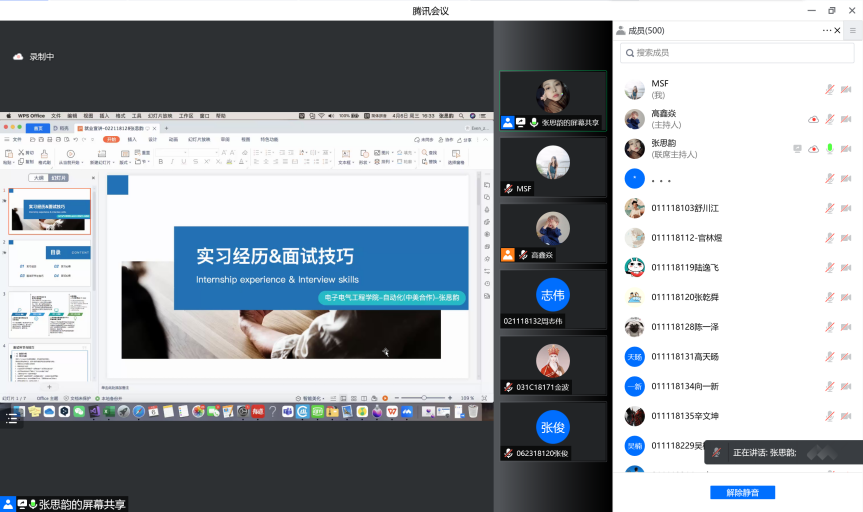This screenshot has width=863, height=512.
Task: Click muted mic icon on MSF video tile
Action: pyautogui.click(x=509, y=188)
